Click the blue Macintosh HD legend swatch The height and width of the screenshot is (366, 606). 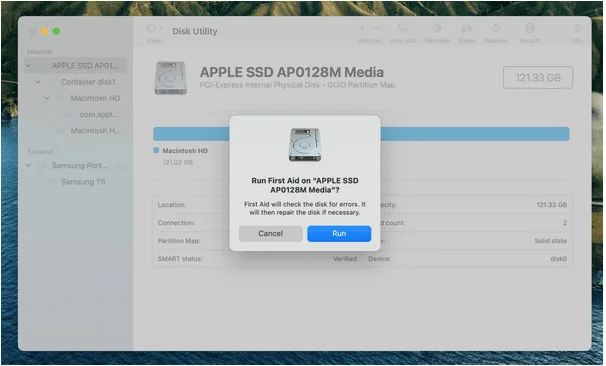156,150
